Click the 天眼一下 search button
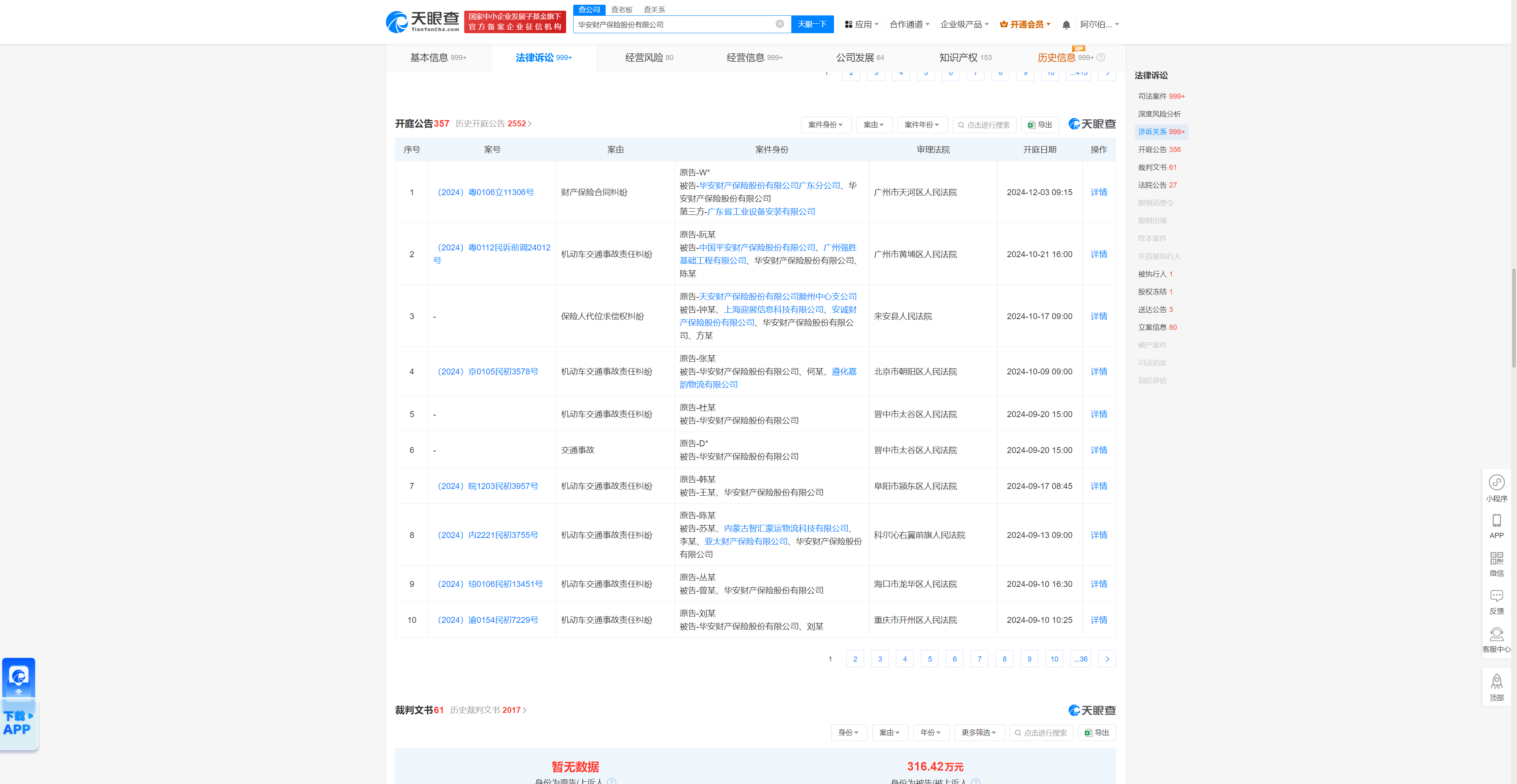The height and width of the screenshot is (784, 1517). tap(812, 24)
